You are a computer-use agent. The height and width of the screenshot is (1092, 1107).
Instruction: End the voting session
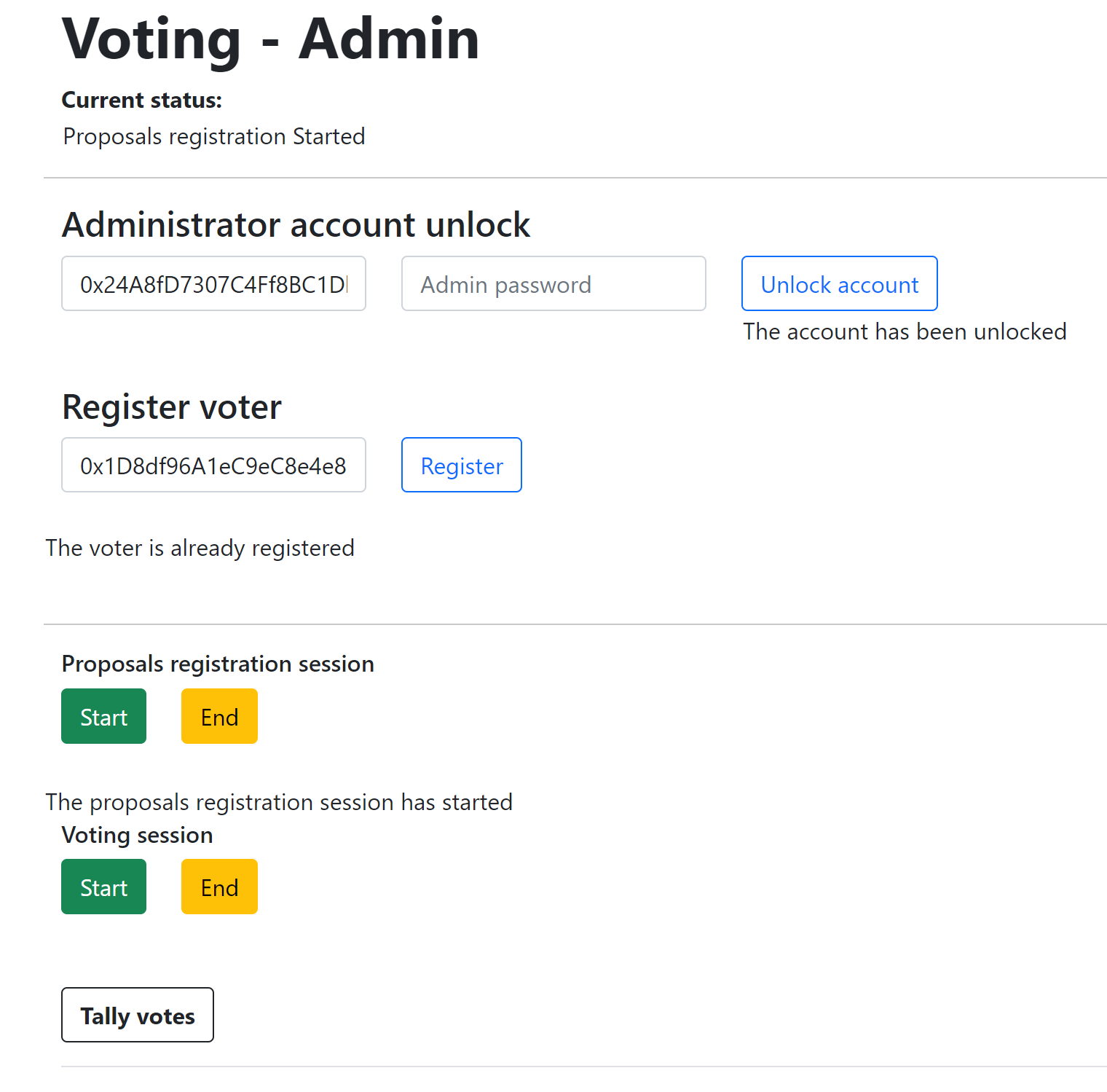tap(219, 887)
